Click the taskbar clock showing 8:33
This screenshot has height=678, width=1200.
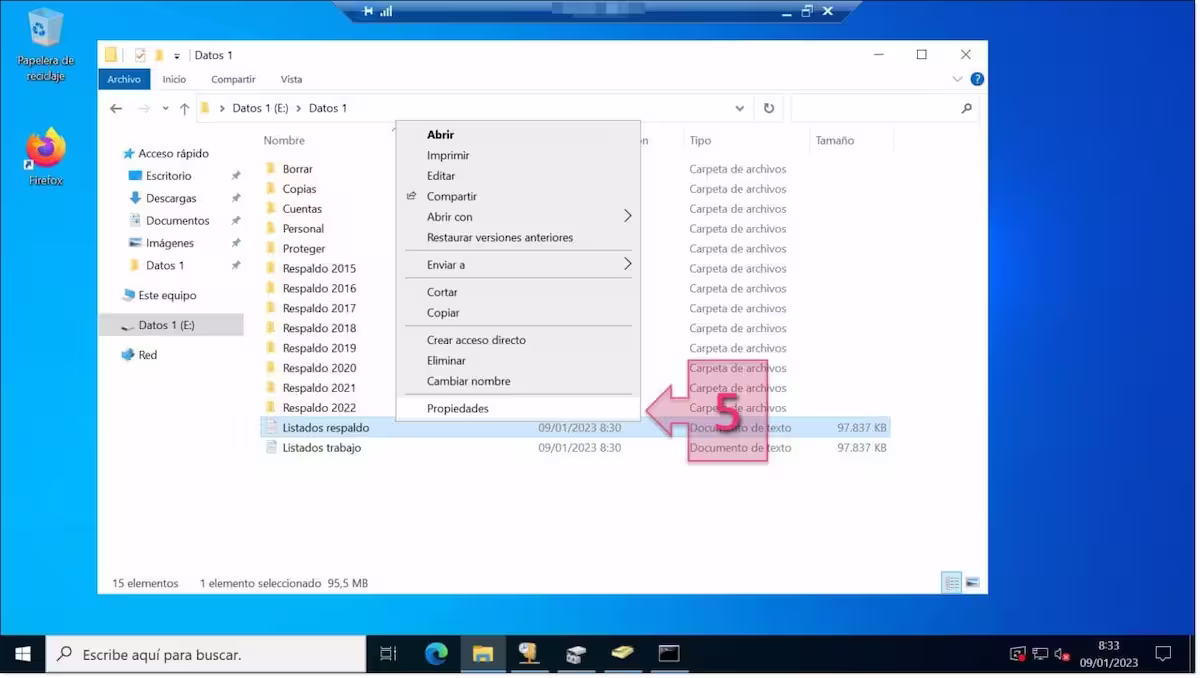tap(1109, 654)
